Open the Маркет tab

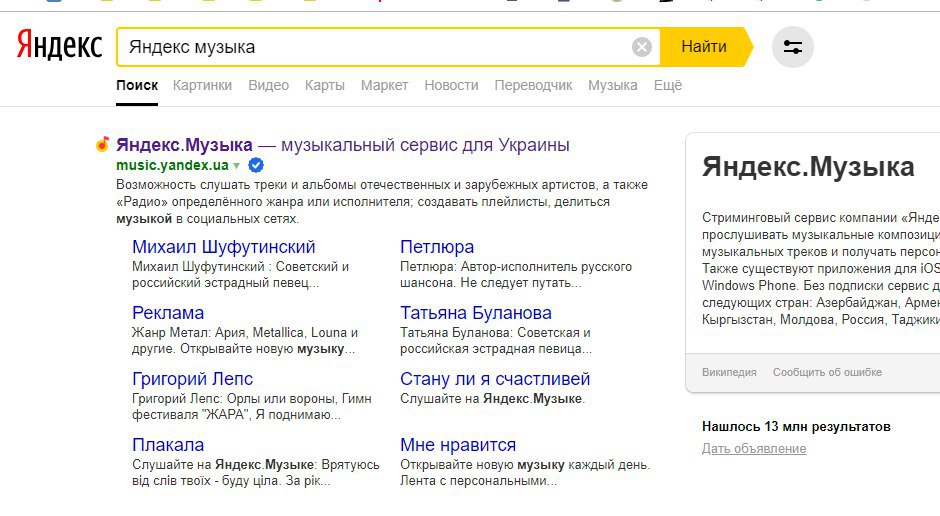click(384, 85)
